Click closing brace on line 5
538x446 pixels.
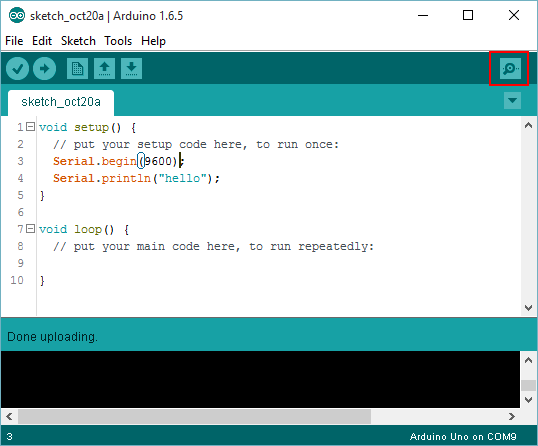(x=42, y=196)
